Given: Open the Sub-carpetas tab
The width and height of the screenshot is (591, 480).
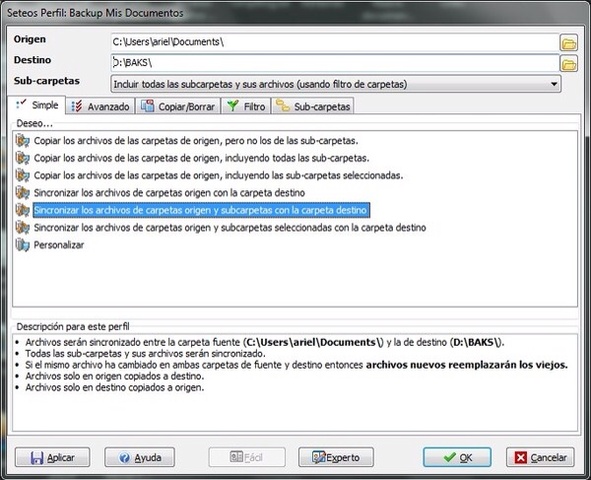Looking at the screenshot, I should click(x=313, y=107).
